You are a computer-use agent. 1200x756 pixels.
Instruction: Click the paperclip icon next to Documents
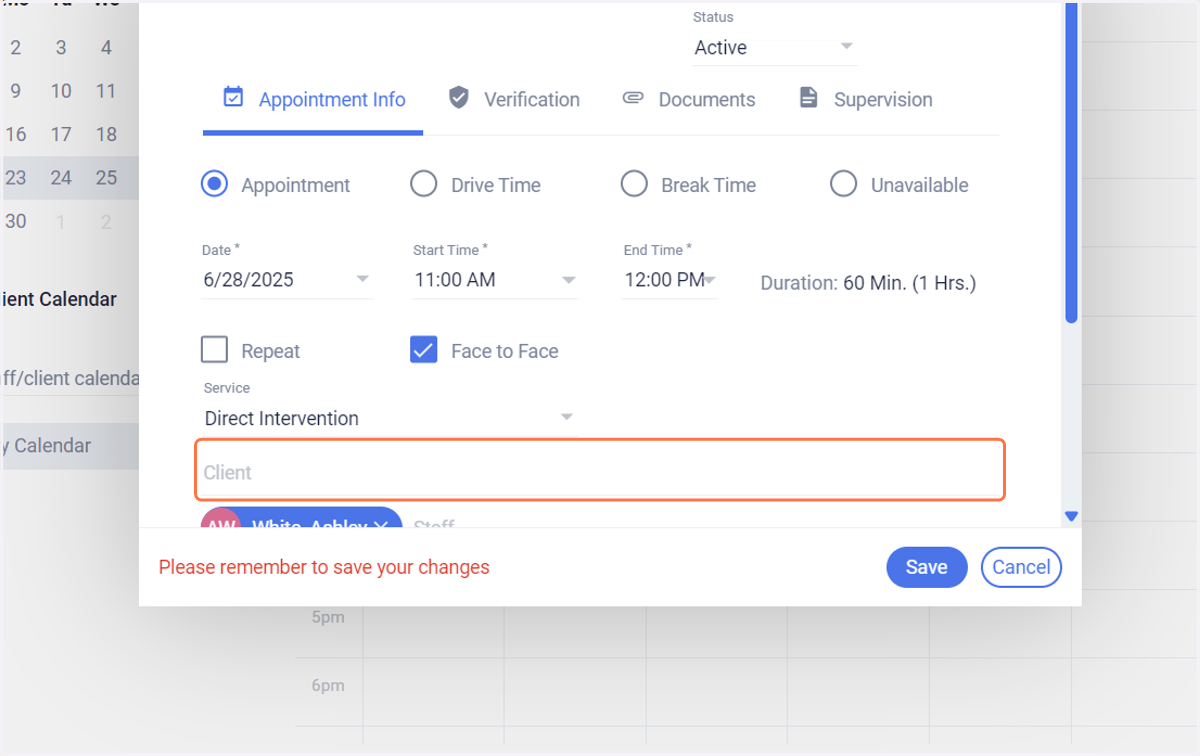pyautogui.click(x=632, y=98)
